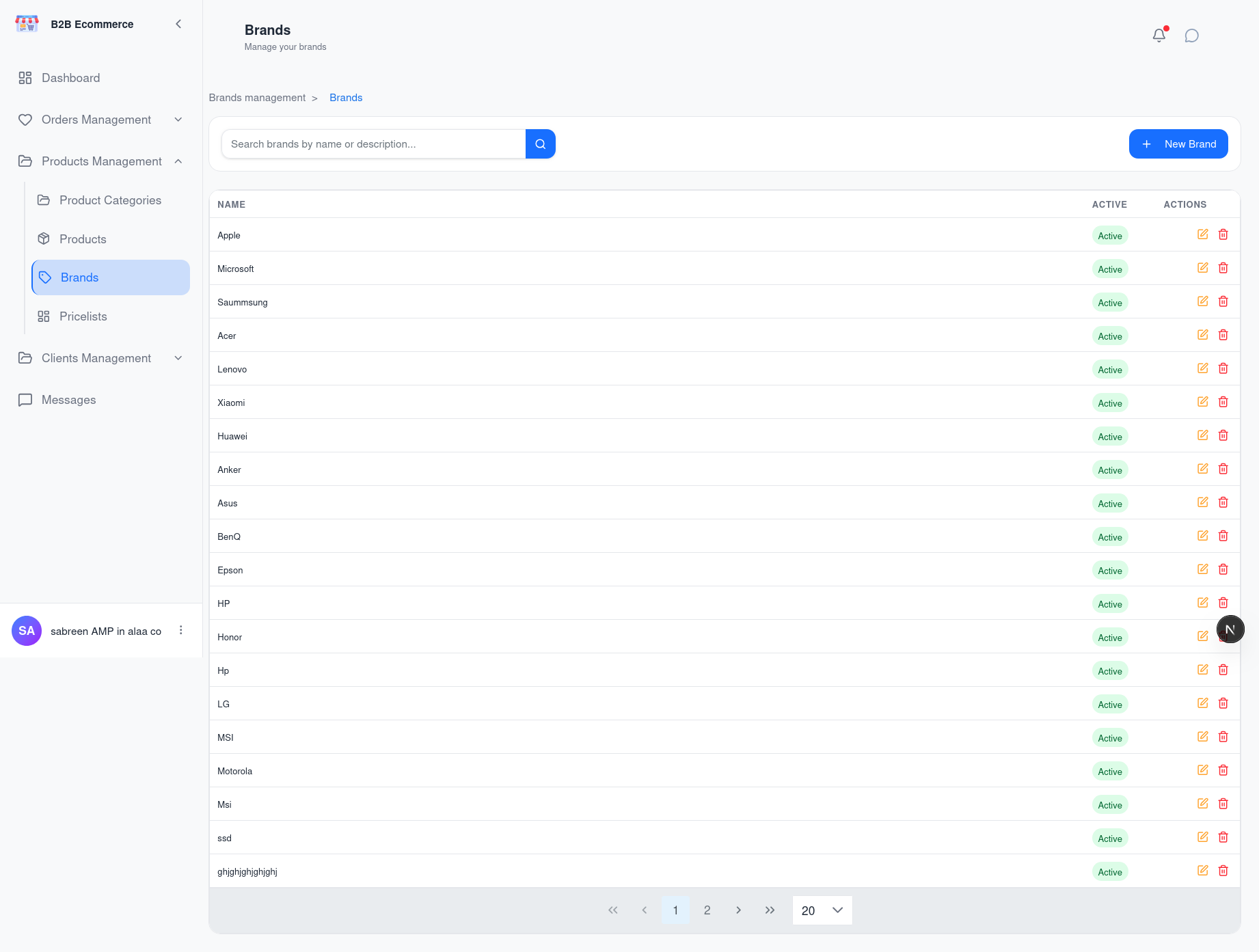Delete the ghjghjghjghjghj brand

tap(1223, 871)
